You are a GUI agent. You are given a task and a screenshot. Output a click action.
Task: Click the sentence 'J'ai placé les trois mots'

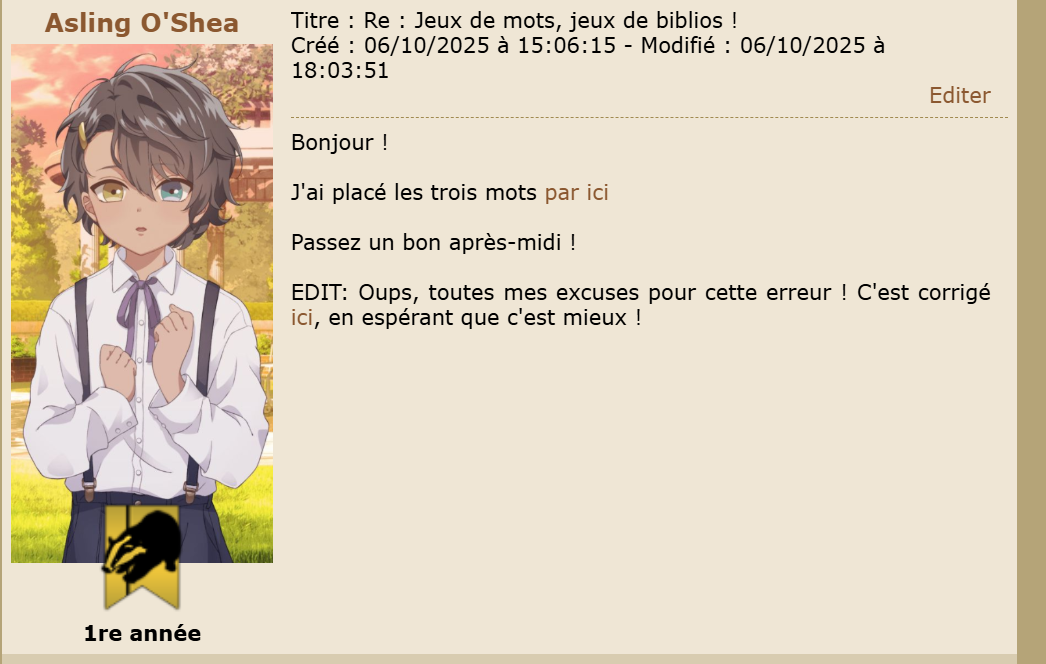point(414,192)
